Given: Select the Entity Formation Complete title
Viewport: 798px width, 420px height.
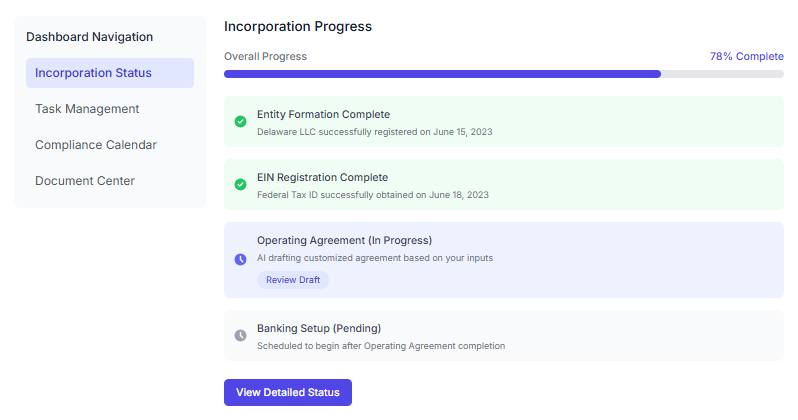Looking at the screenshot, I should [323, 114].
